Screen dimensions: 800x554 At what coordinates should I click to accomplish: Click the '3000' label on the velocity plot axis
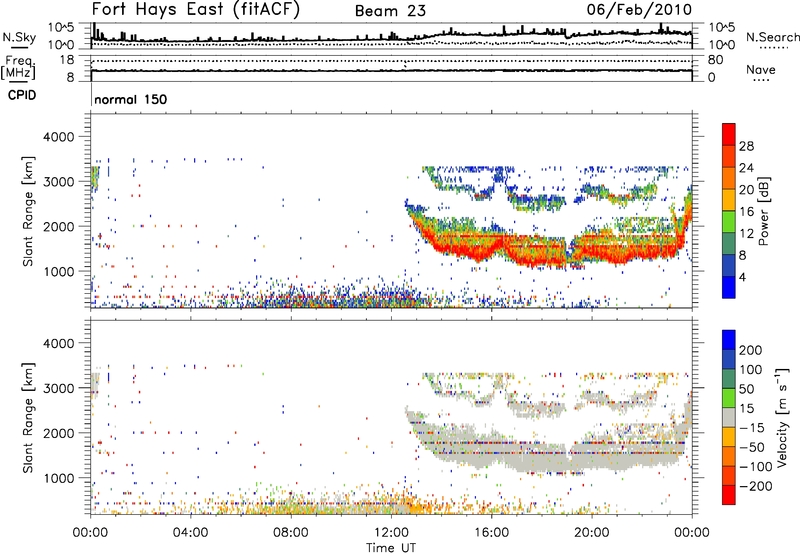click(x=59, y=388)
